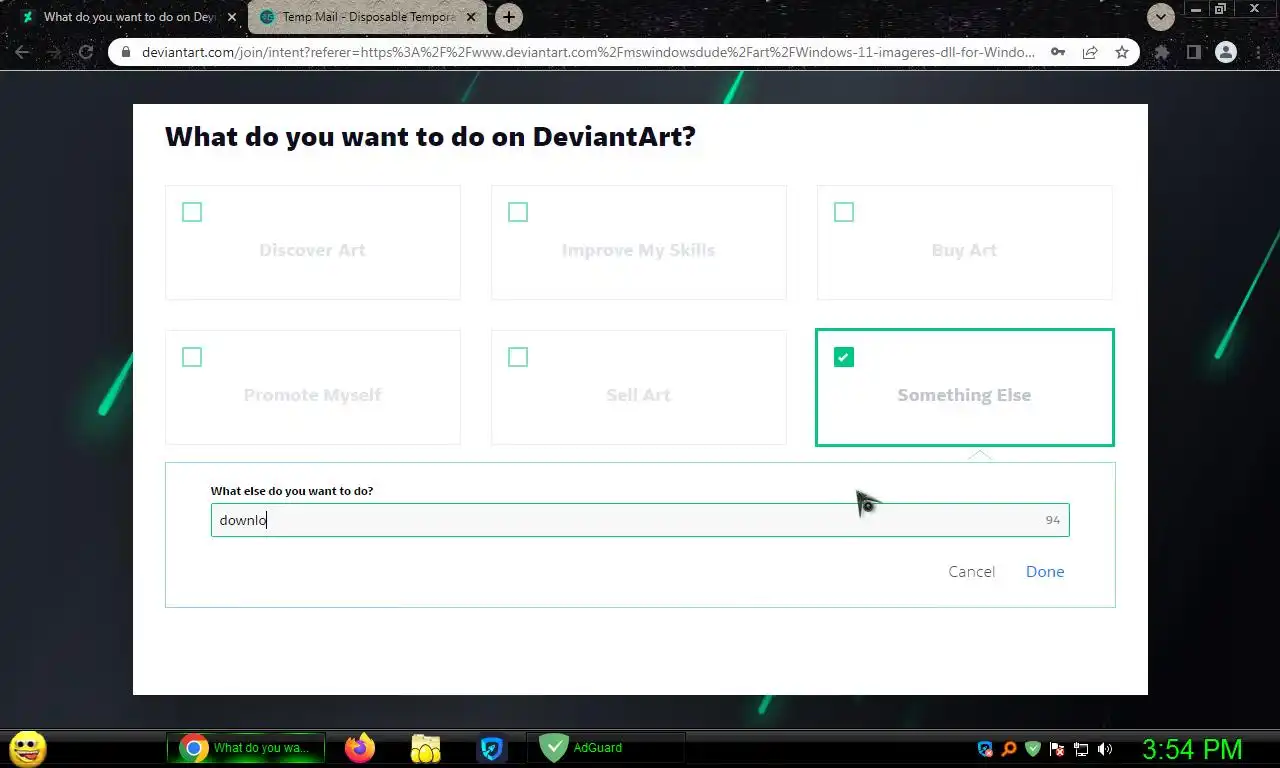Viewport: 1280px width, 768px height.
Task: Launch Firefox from the taskbar
Action: (359, 748)
